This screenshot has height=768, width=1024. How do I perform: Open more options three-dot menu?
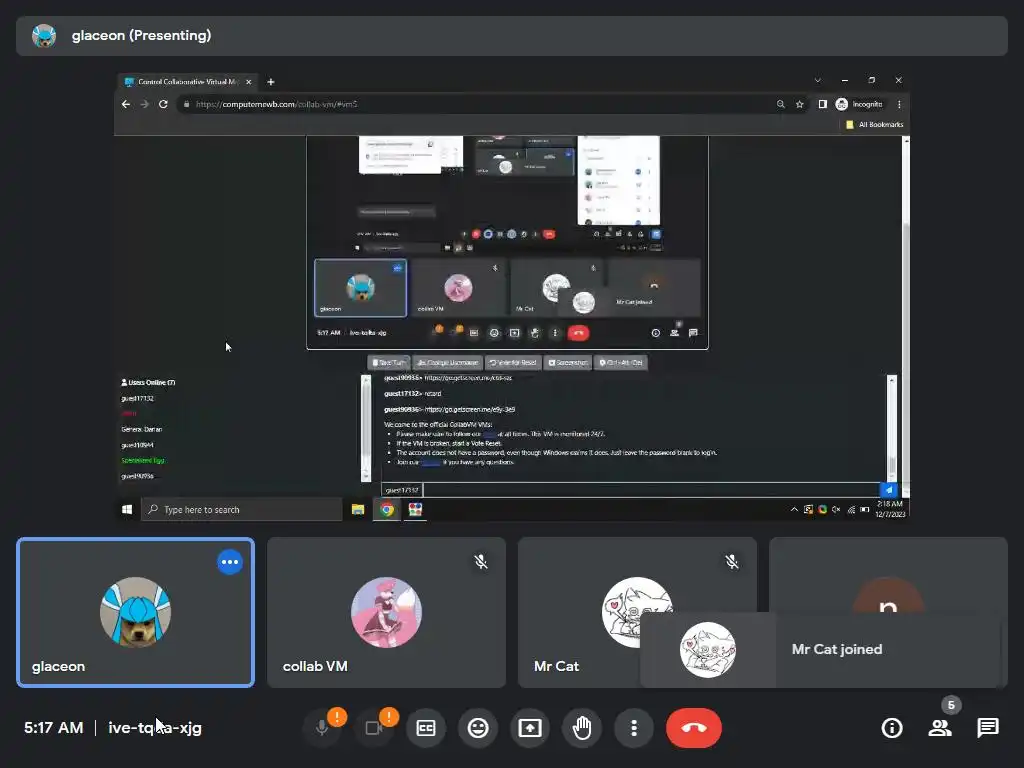coord(633,728)
